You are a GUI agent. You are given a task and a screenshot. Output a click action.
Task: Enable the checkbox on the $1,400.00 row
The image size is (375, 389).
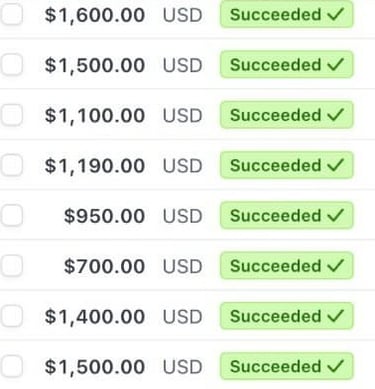[x=12, y=316]
